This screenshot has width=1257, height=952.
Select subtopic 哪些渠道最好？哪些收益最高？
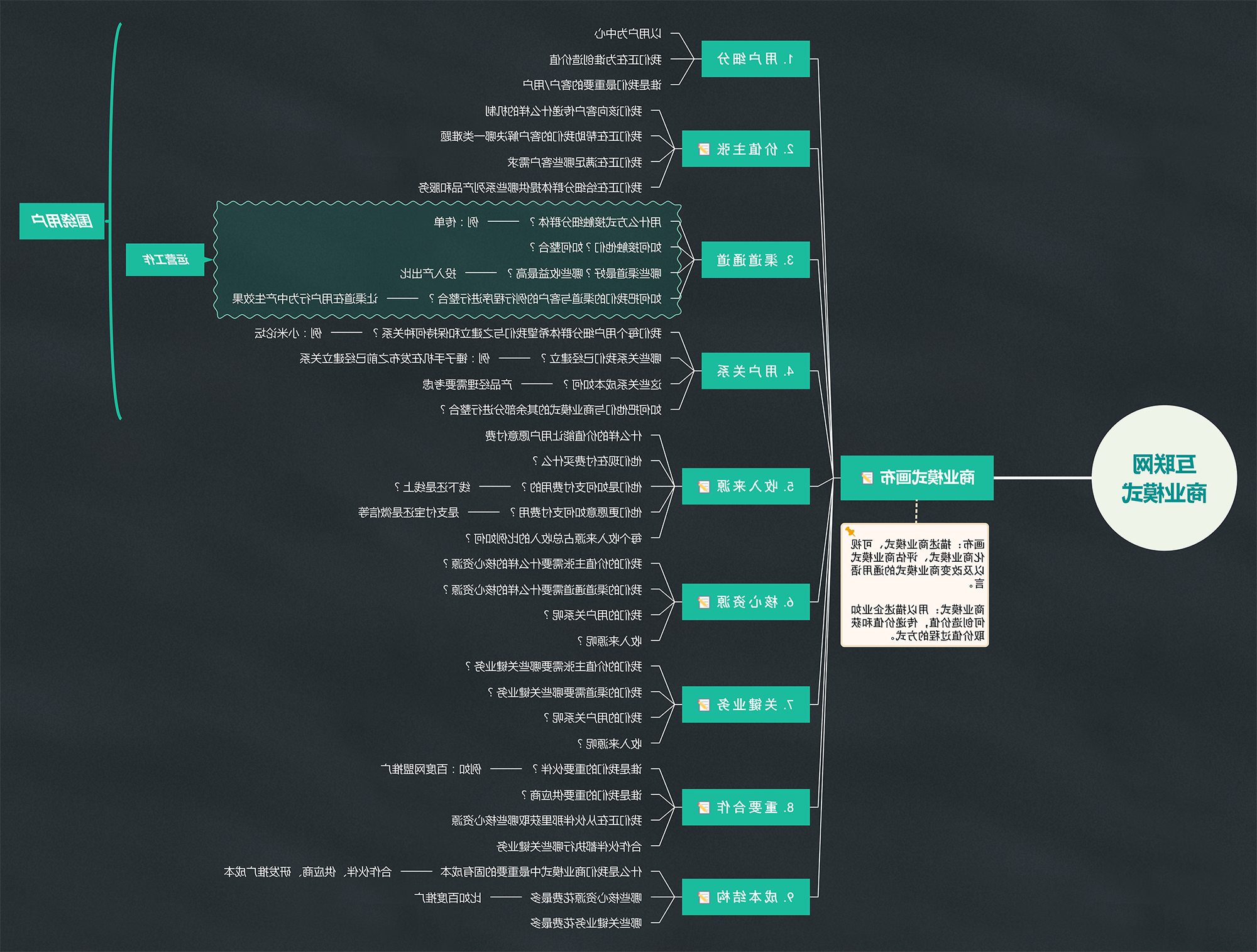(585, 273)
